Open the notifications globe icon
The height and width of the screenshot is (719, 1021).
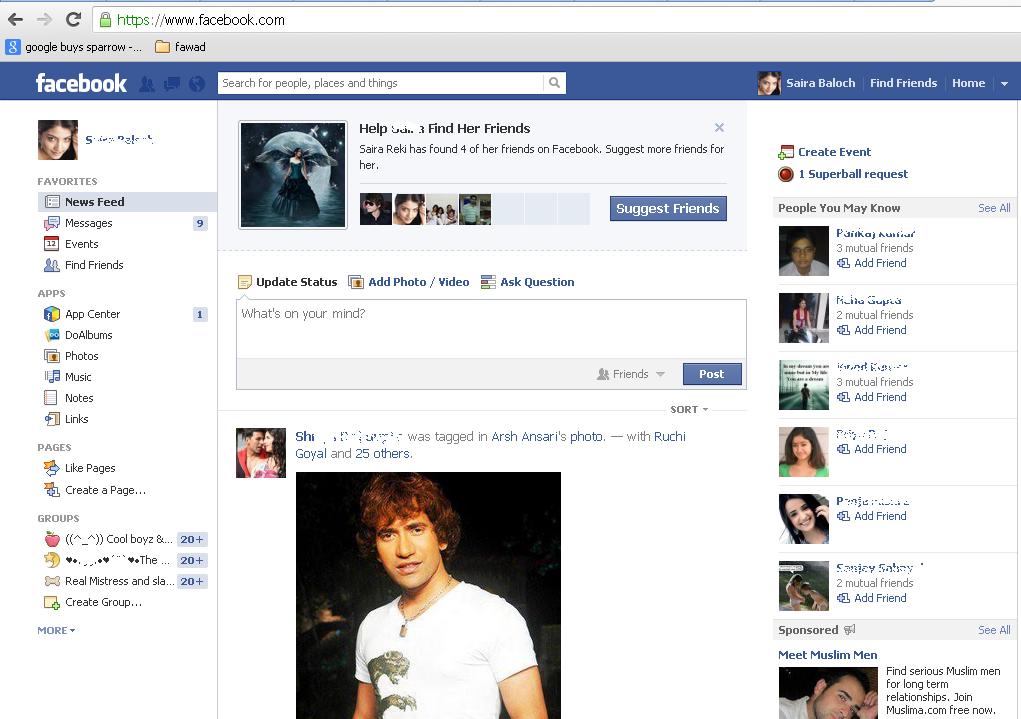click(196, 84)
